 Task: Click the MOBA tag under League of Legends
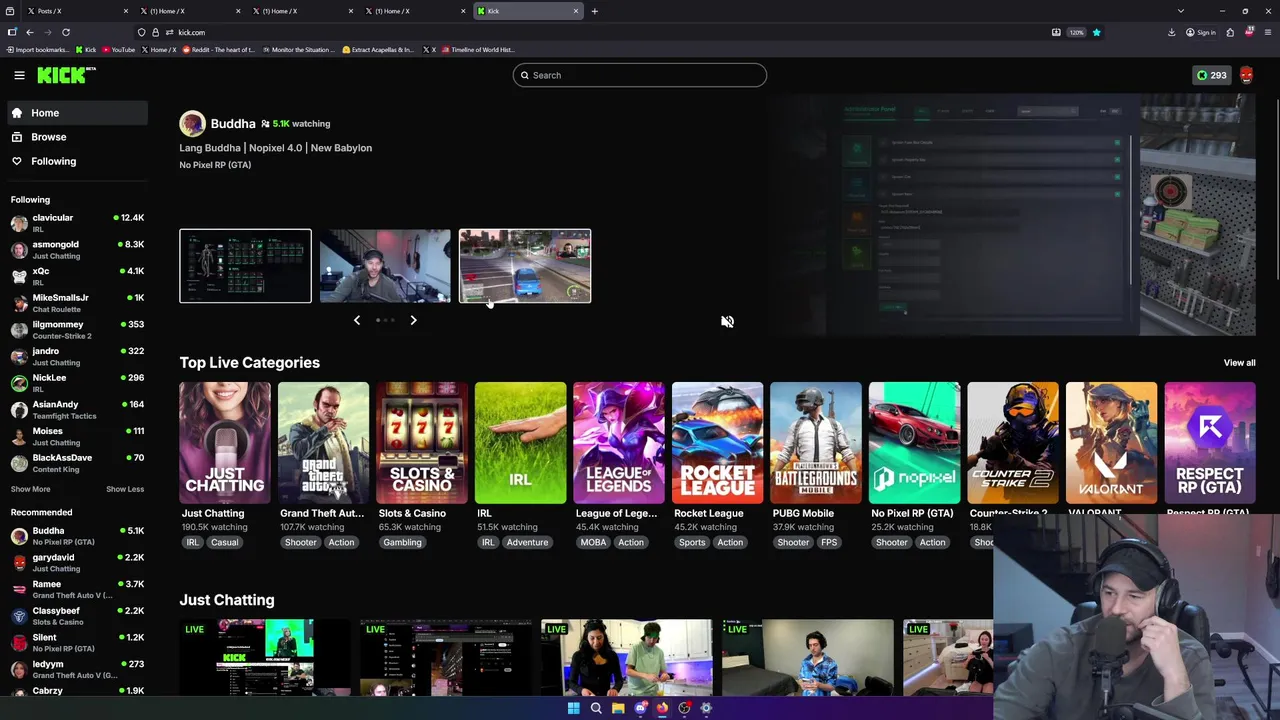[593, 542]
